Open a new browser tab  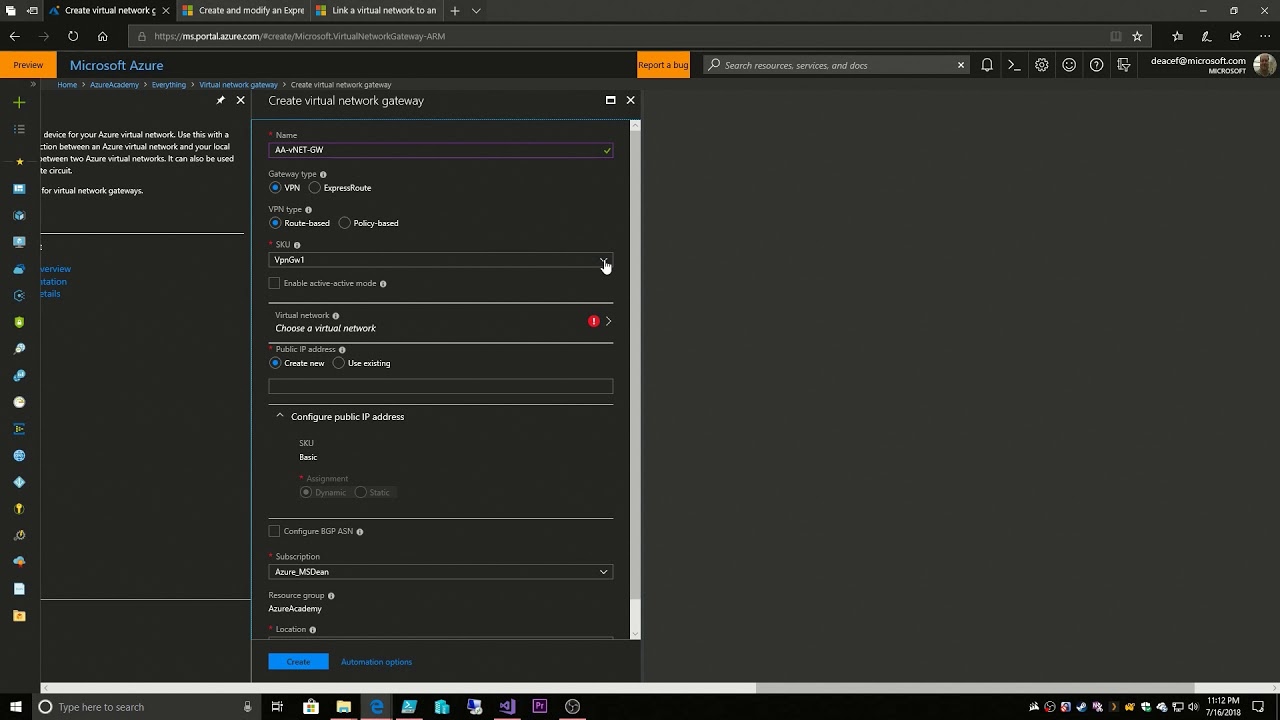point(455,11)
